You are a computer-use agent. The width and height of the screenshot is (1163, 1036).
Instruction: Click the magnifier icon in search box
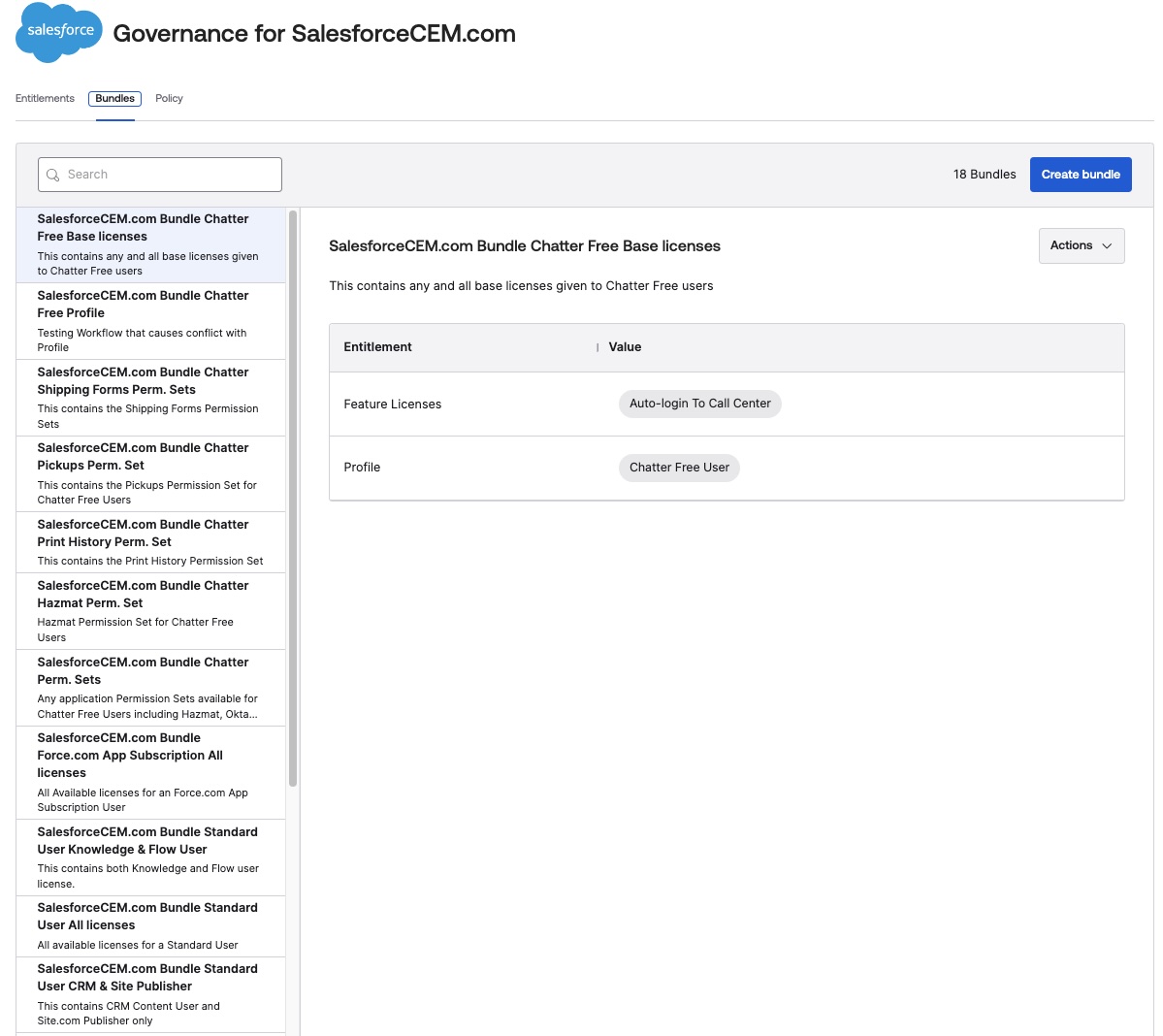[x=52, y=175]
